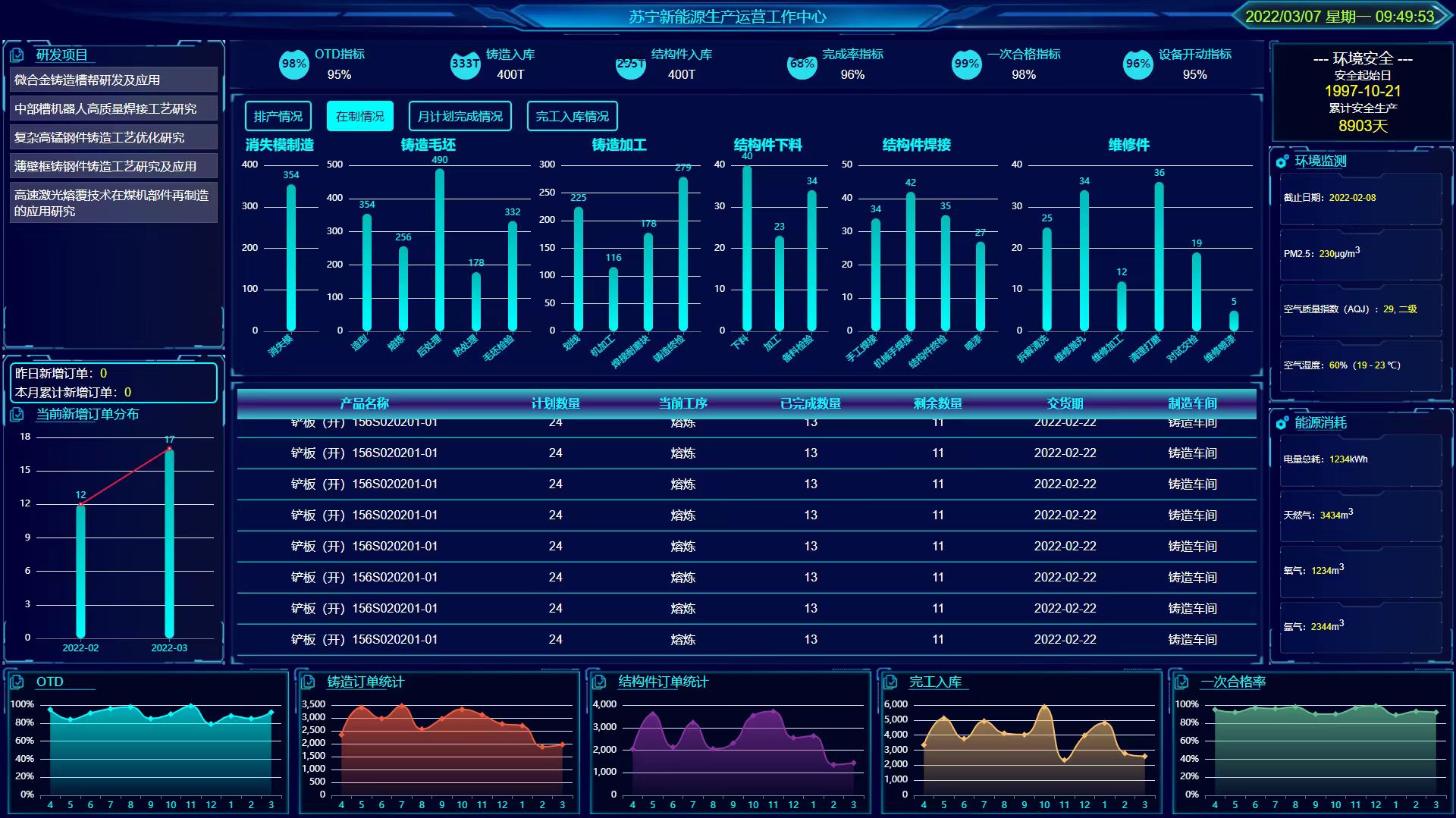Click the 279 bar in 铸造加工 chart
This screenshot has height=818, width=1456.
pyautogui.click(x=683, y=254)
